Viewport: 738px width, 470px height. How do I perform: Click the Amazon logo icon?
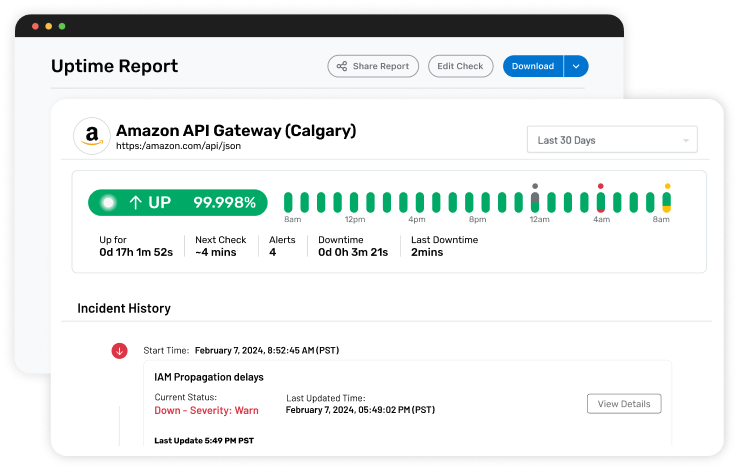(92, 136)
